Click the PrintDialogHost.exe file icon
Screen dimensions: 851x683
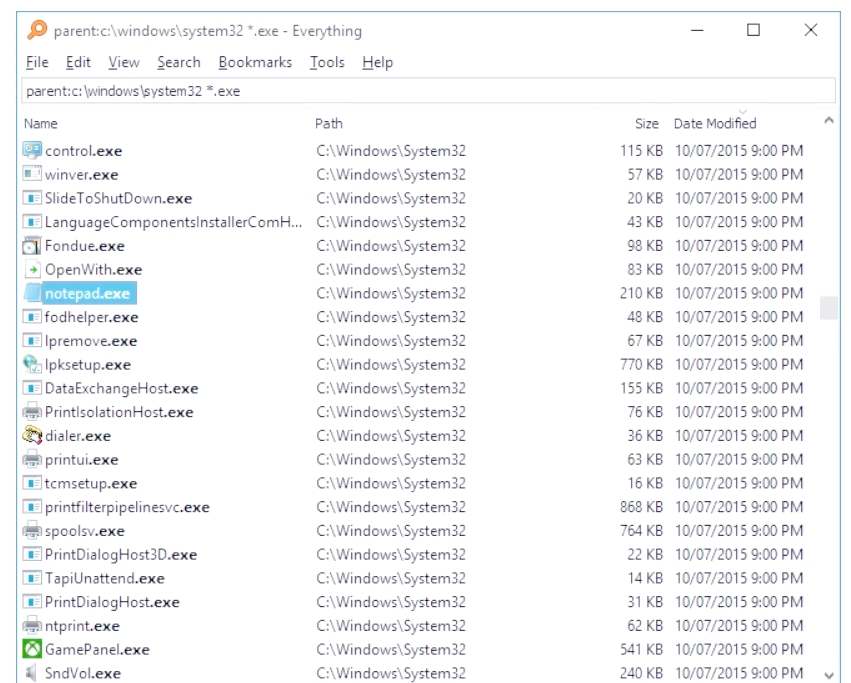pyautogui.click(x=32, y=602)
